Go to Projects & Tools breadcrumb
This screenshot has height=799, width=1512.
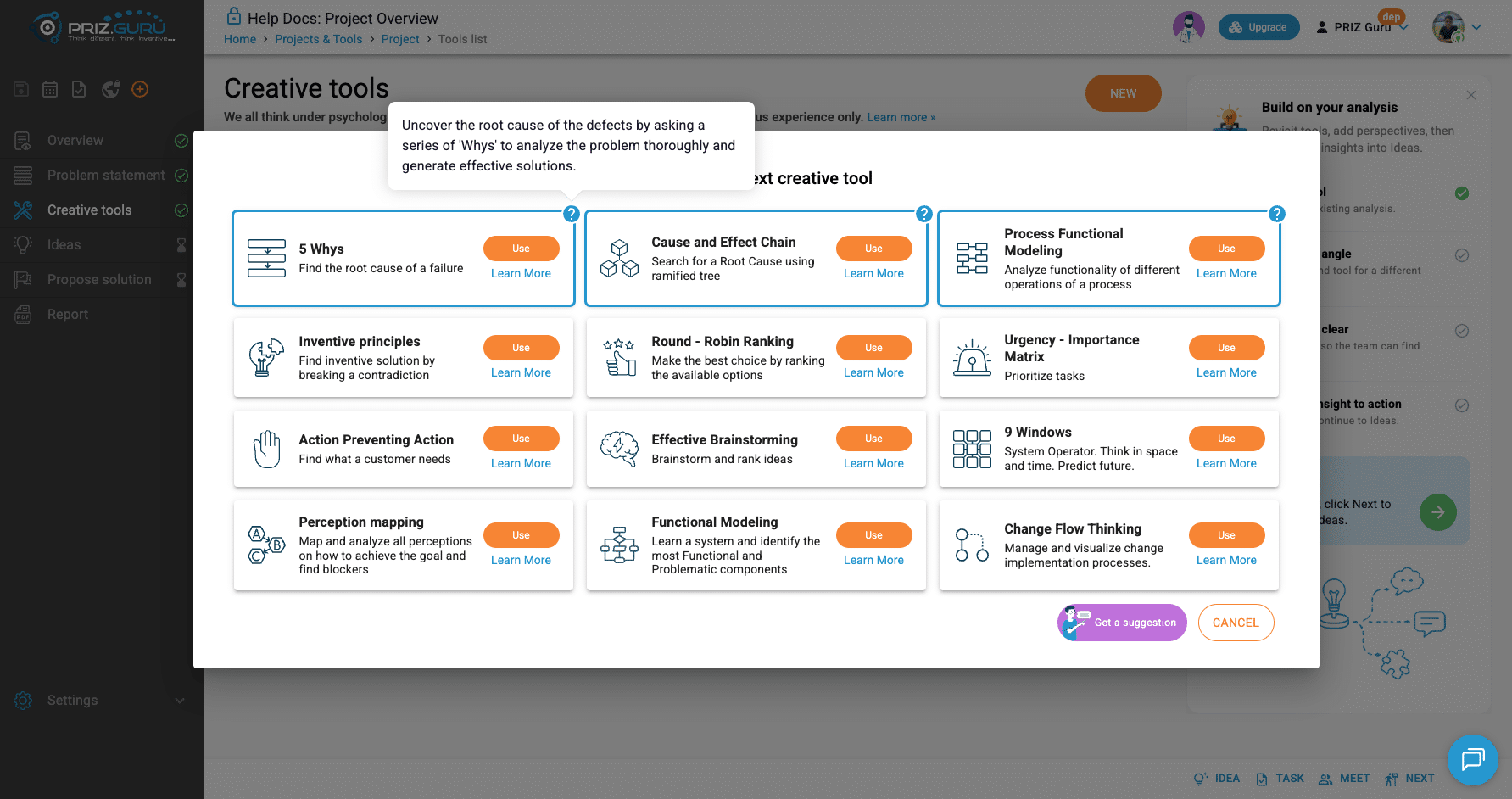pos(318,39)
